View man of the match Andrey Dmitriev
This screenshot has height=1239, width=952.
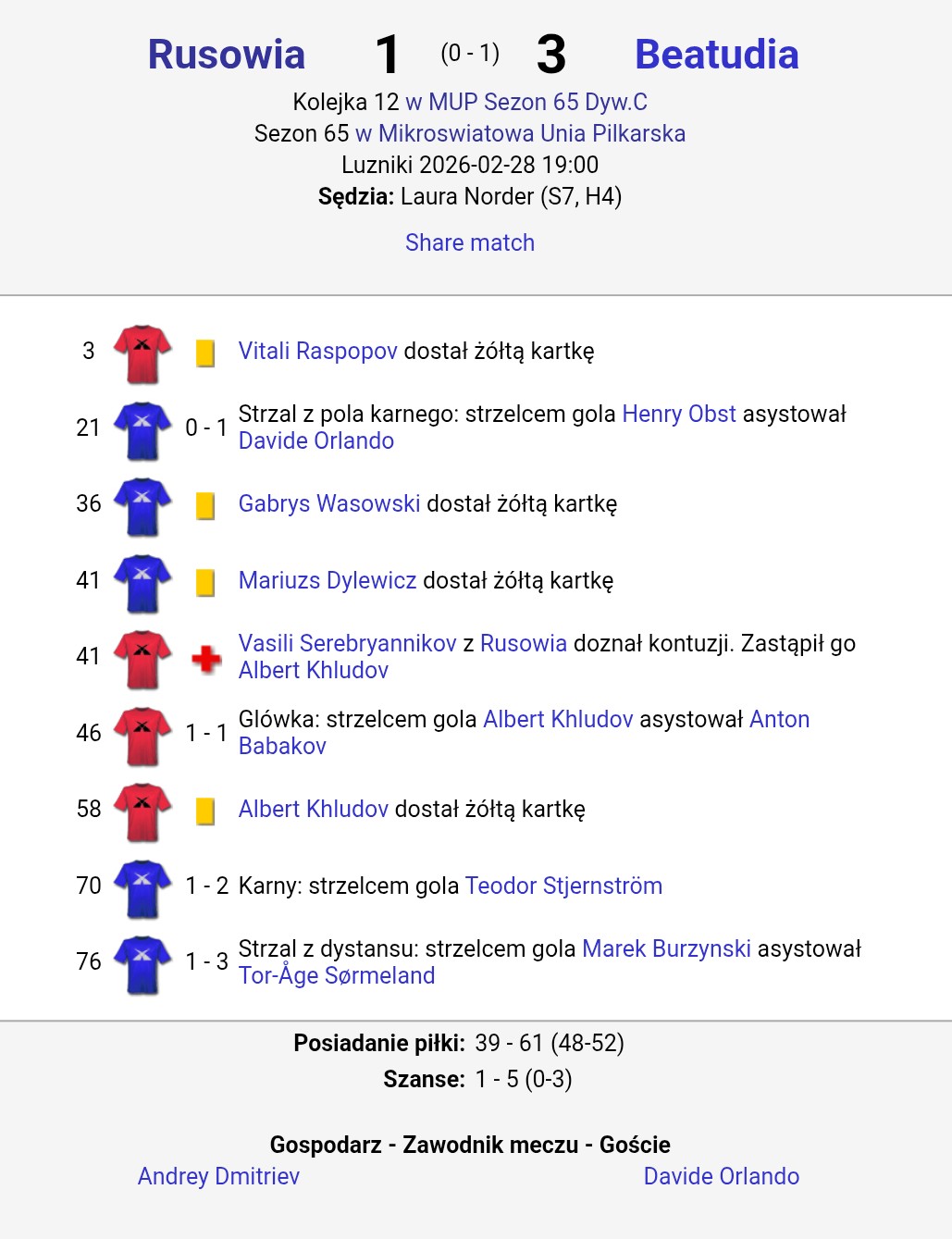[x=218, y=1176]
